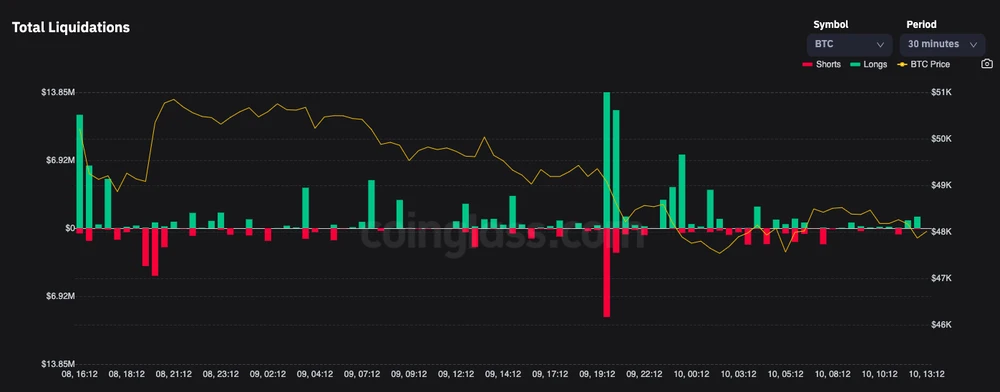Click the 08, 21:12 time axis label
The height and width of the screenshot is (392, 1000).
[x=173, y=374]
